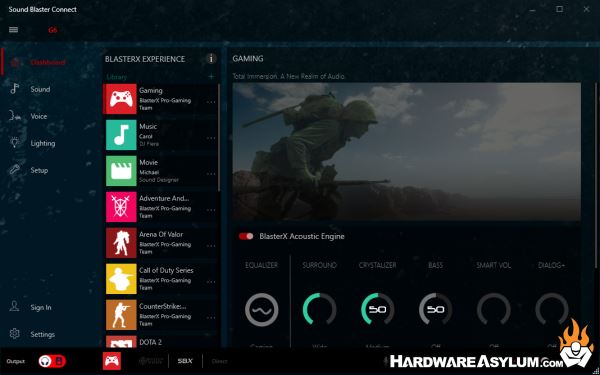Open options dots for Gaming profile
The width and height of the screenshot is (600, 375).
tap(211, 102)
